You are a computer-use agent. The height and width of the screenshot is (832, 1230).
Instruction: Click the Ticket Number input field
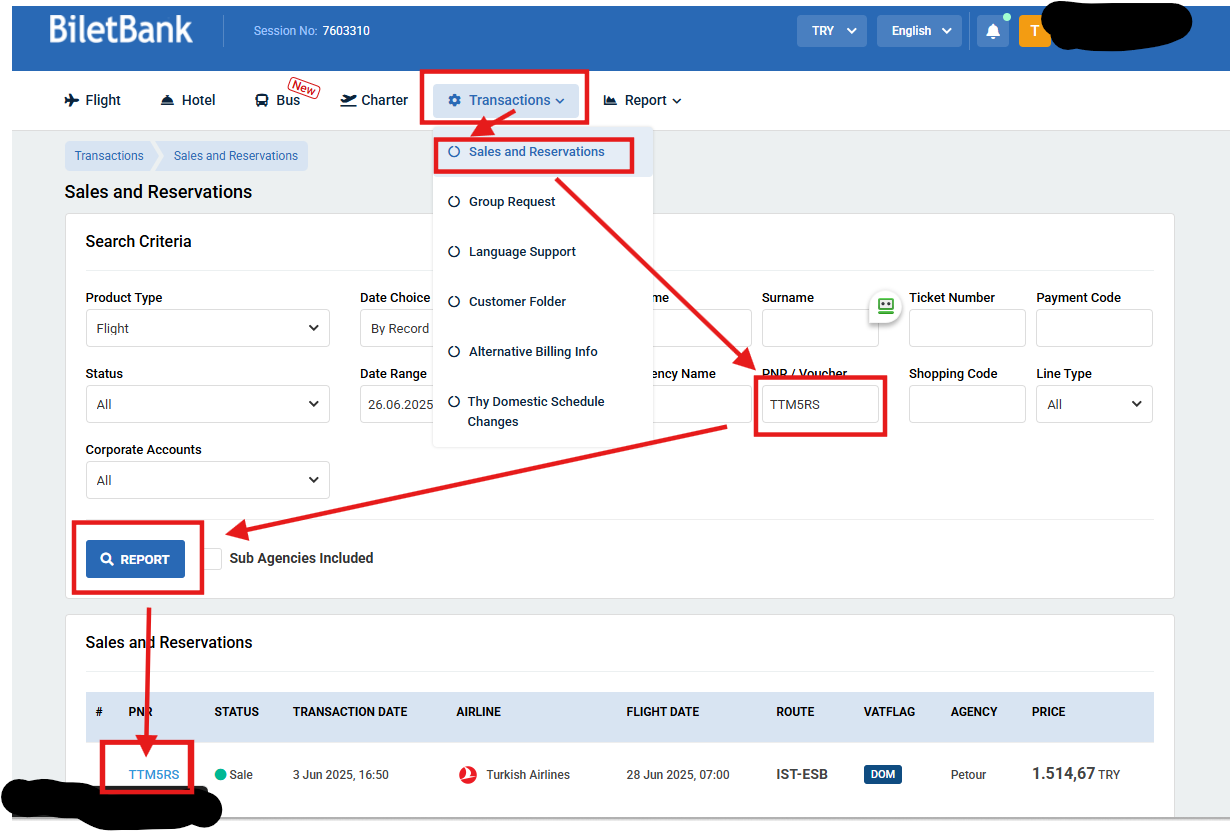(967, 328)
